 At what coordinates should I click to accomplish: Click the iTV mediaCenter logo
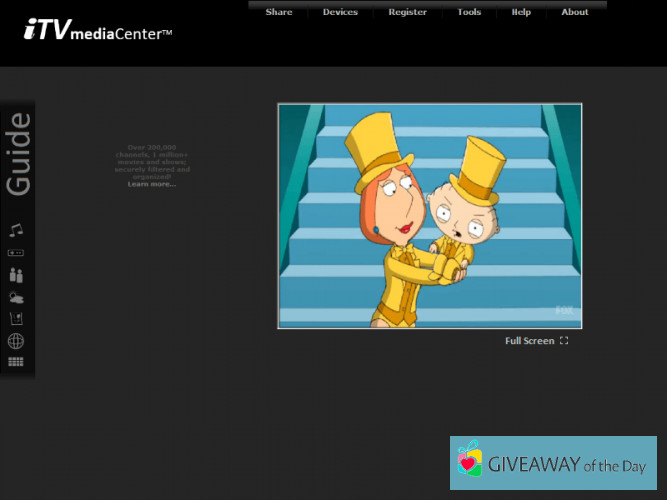98,31
